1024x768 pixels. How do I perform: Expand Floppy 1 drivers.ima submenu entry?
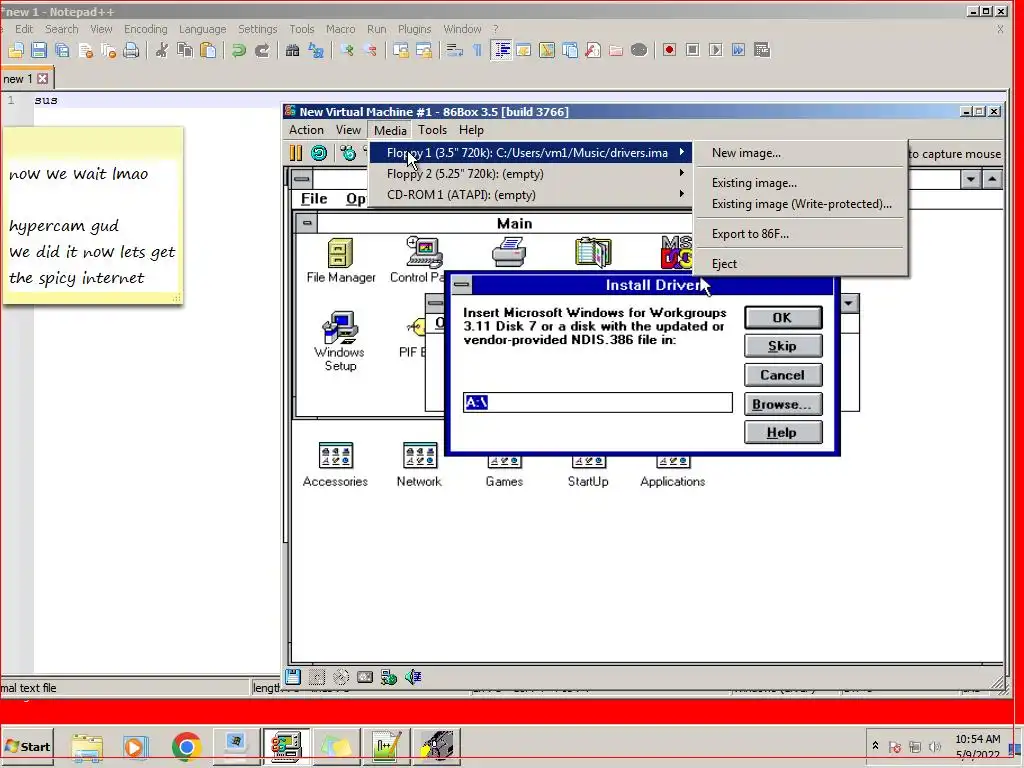point(530,153)
